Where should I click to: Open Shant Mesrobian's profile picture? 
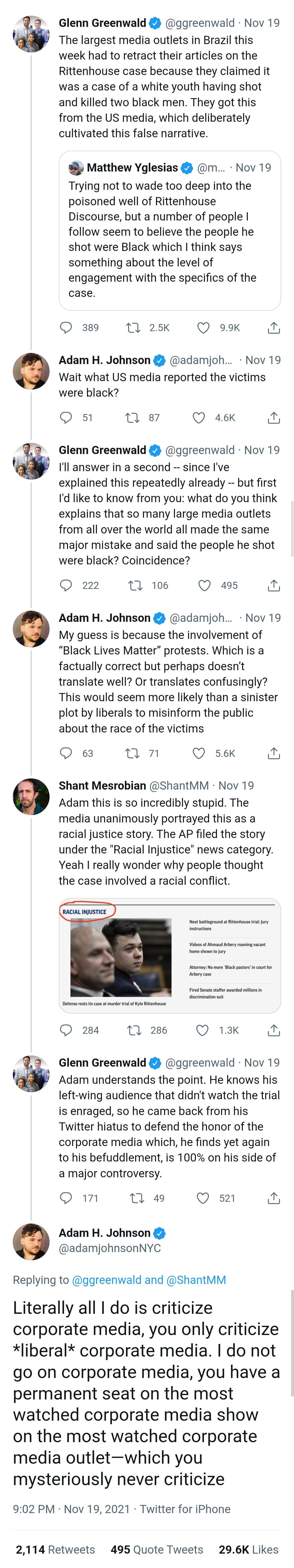[31, 796]
